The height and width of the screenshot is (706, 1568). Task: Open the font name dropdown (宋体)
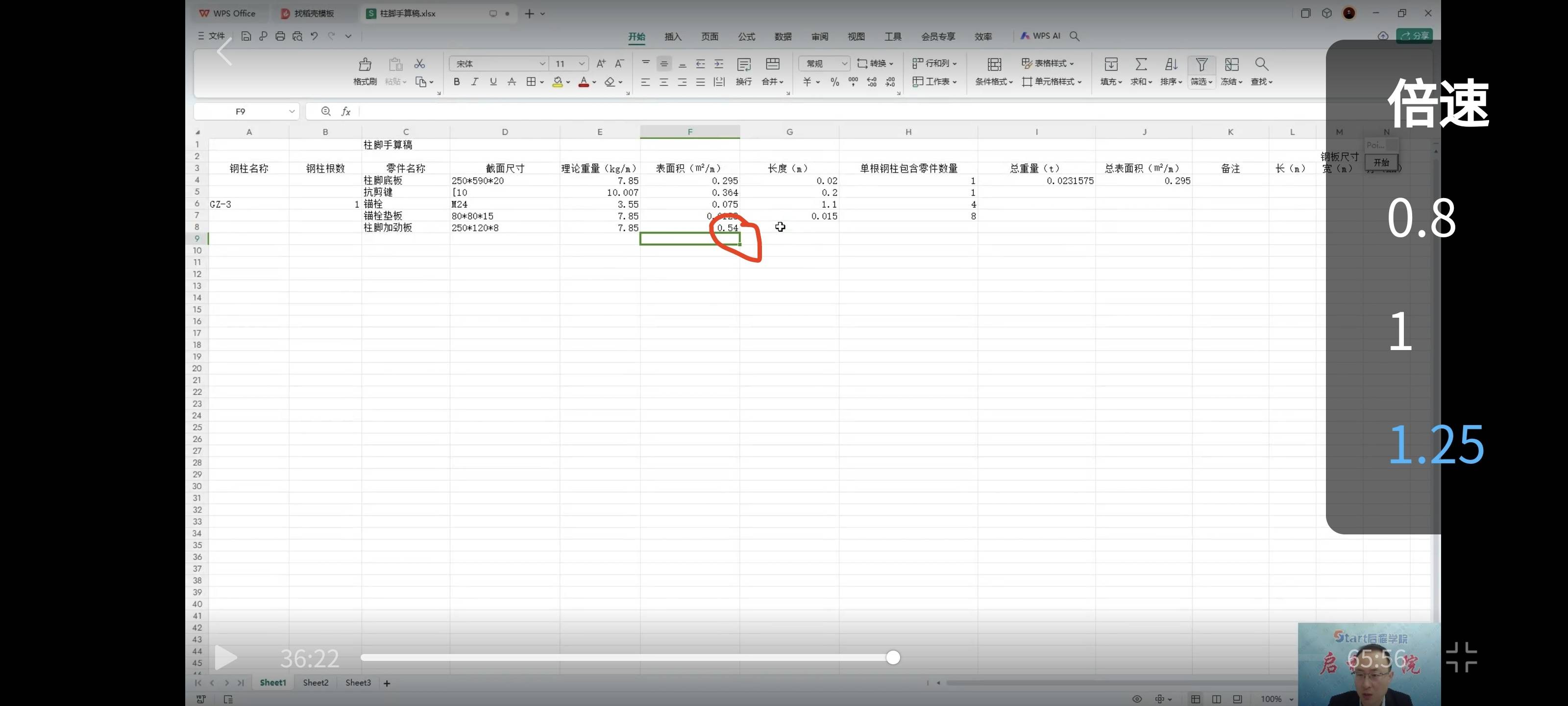point(542,63)
